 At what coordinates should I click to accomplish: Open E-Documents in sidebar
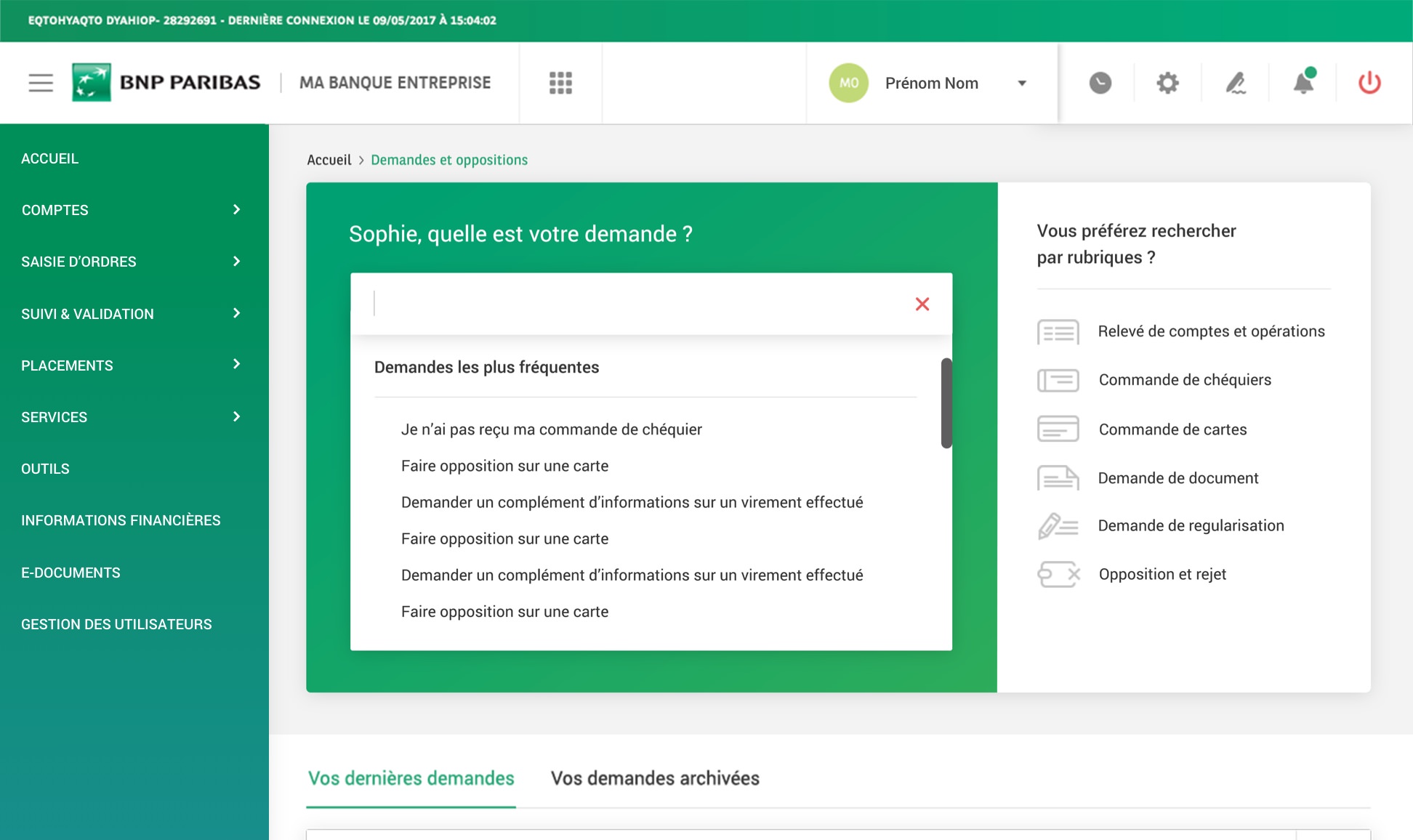click(x=71, y=573)
